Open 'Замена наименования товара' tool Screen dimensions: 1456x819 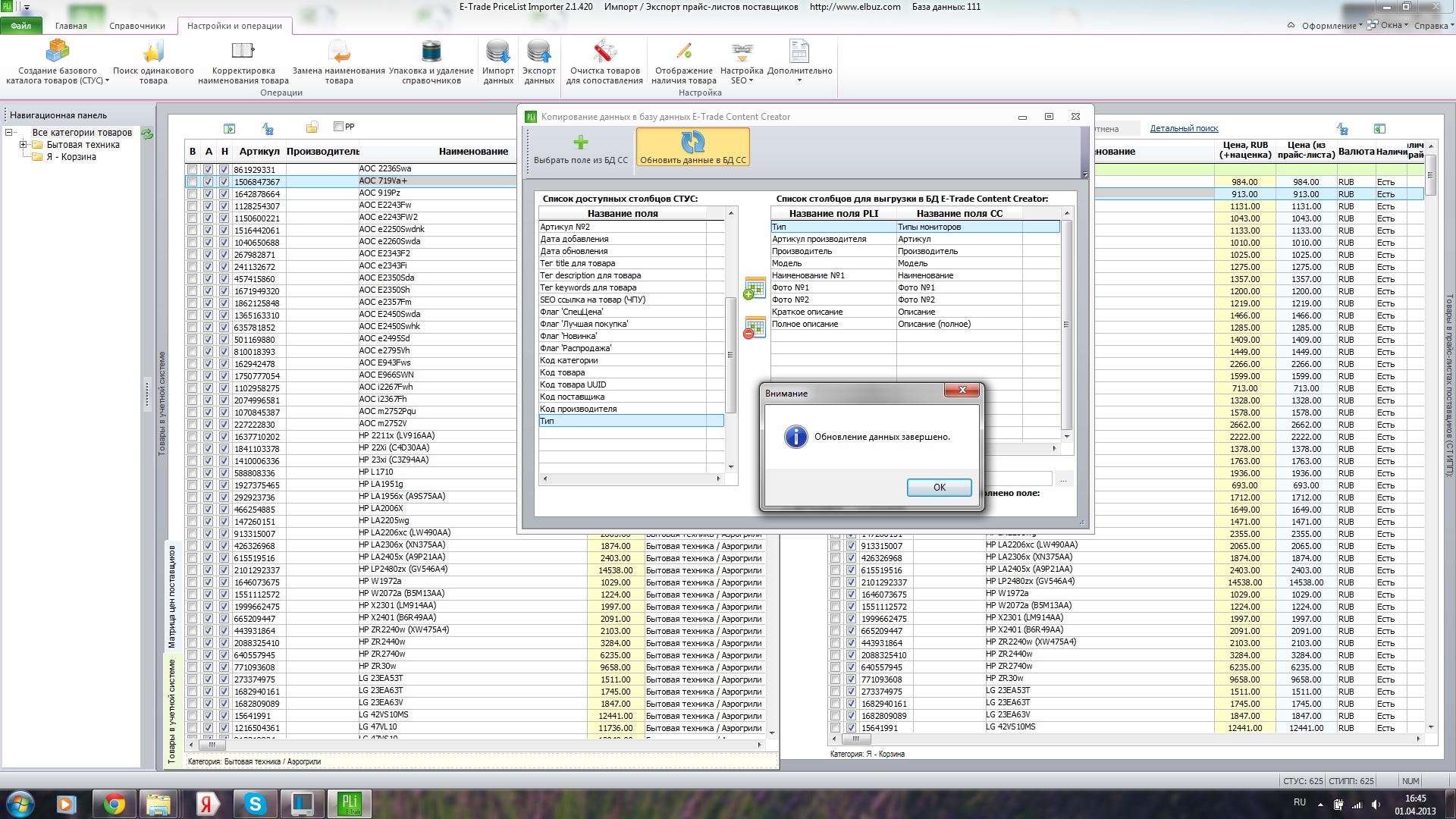tap(339, 61)
